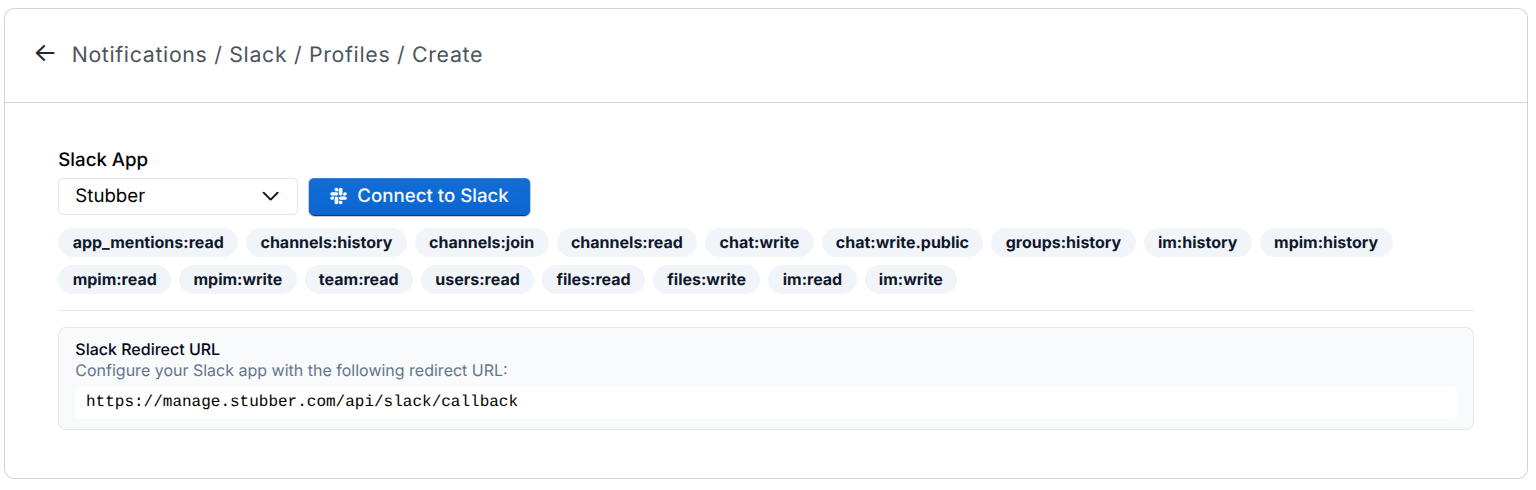Click the chat:write.public scope tag

point(902,243)
